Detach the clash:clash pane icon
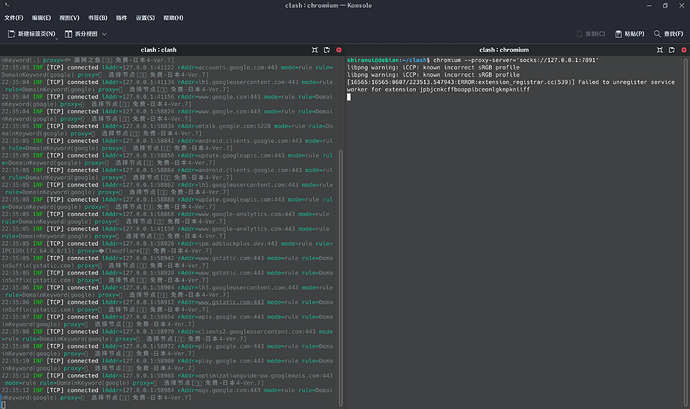The height and width of the screenshot is (409, 690). click(x=327, y=50)
